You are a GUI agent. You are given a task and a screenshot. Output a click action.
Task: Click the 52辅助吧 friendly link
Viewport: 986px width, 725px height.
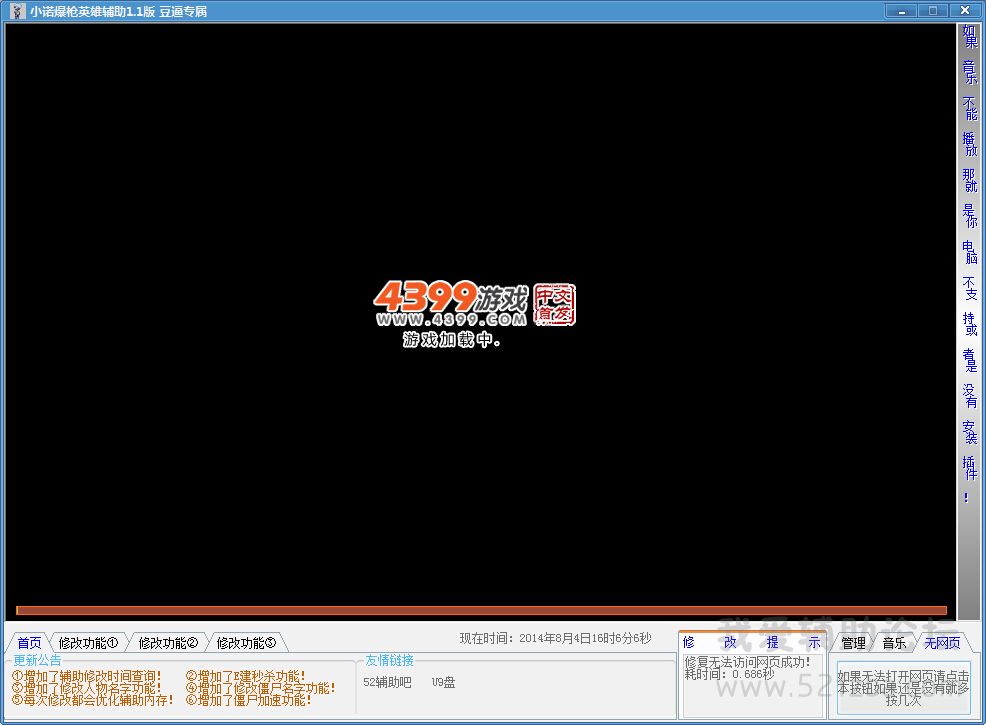(387, 682)
